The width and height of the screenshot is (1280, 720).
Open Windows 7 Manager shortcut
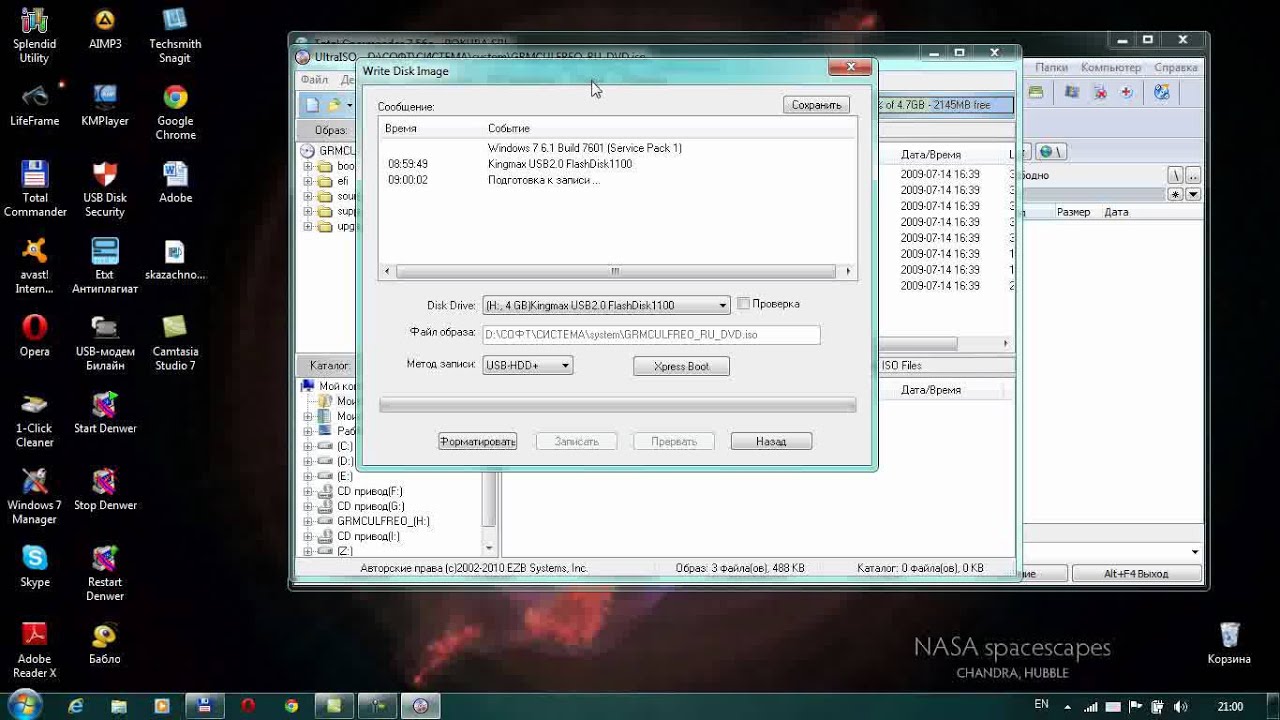tap(34, 497)
